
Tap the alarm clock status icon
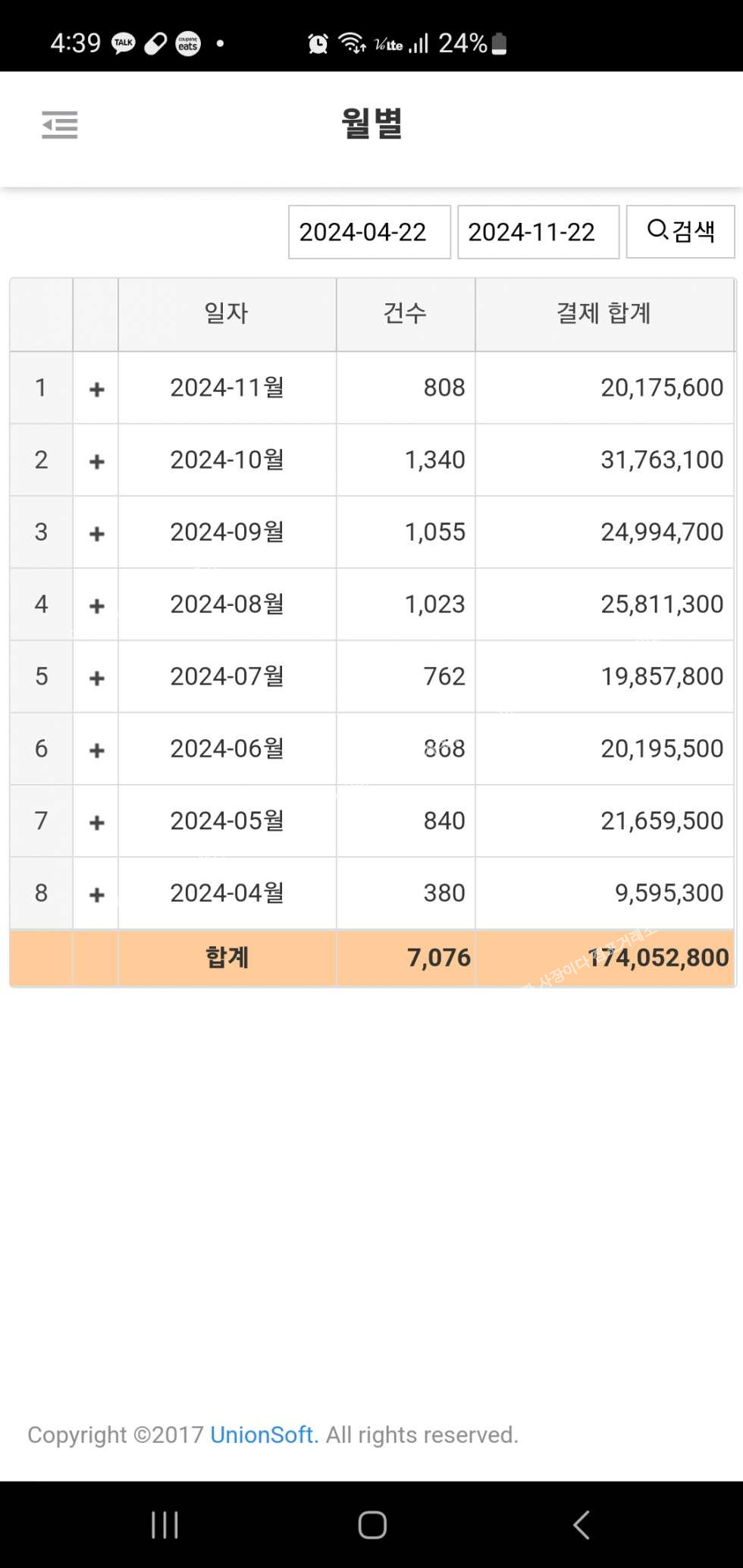[318, 43]
